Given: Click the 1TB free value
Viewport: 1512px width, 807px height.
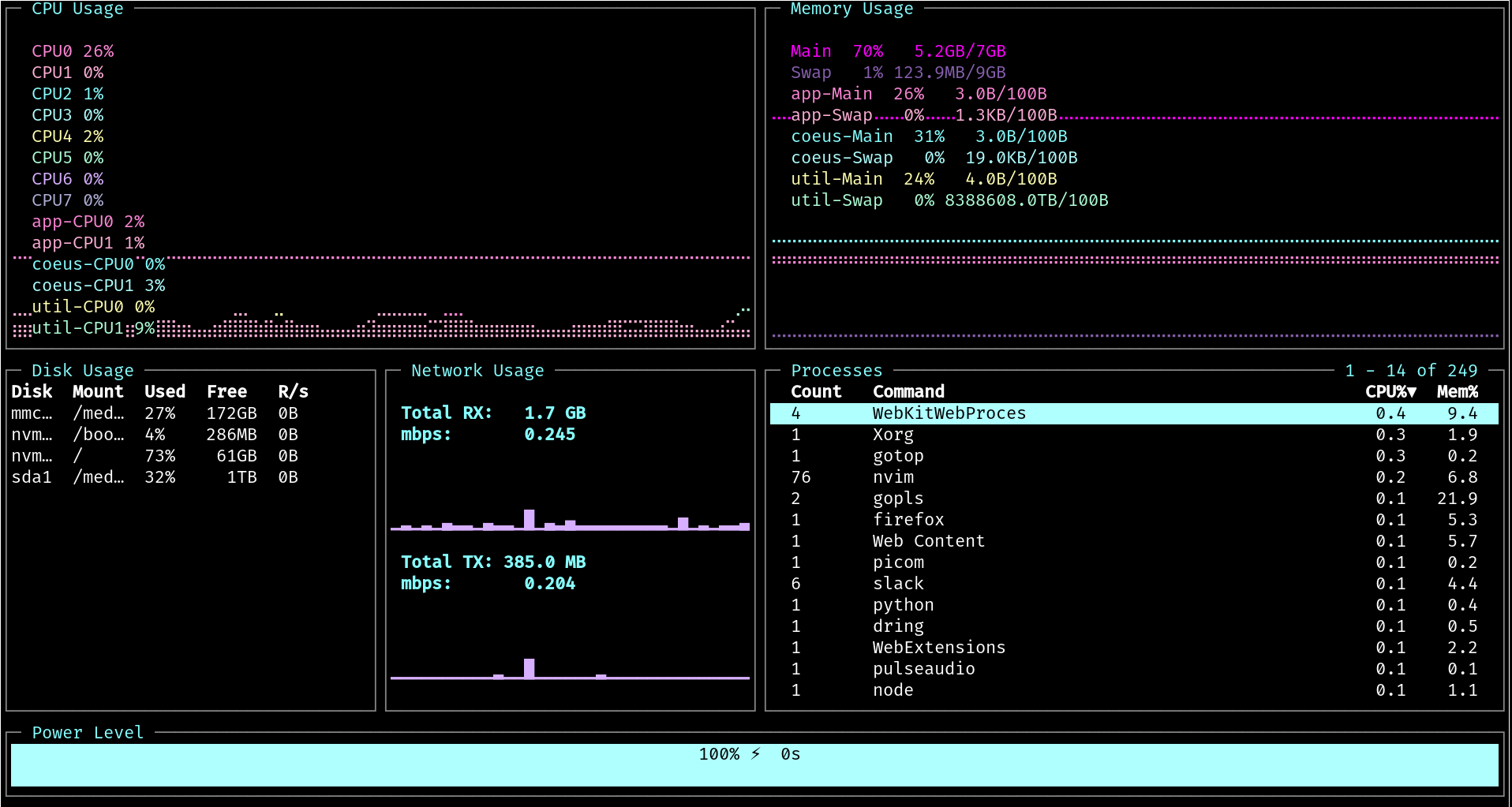Looking at the screenshot, I should (241, 477).
